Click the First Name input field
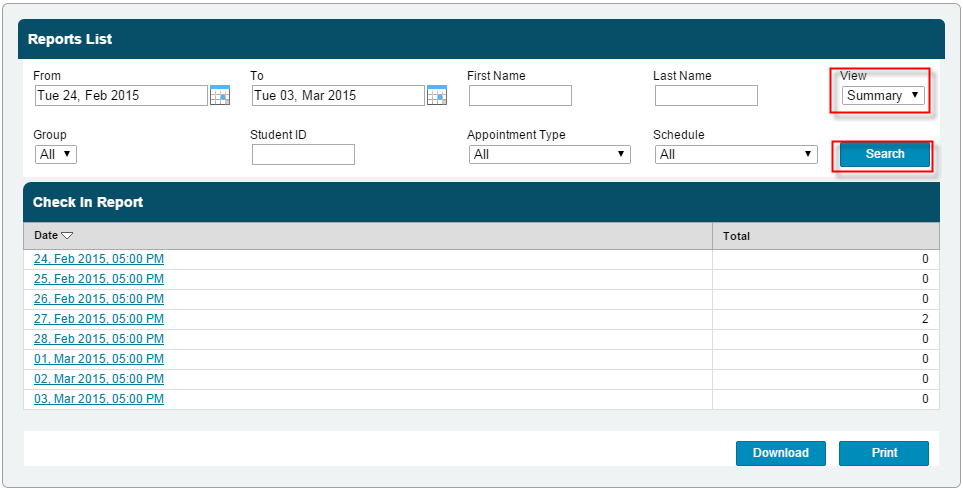Screen dimensions: 963x488 (x=520, y=96)
